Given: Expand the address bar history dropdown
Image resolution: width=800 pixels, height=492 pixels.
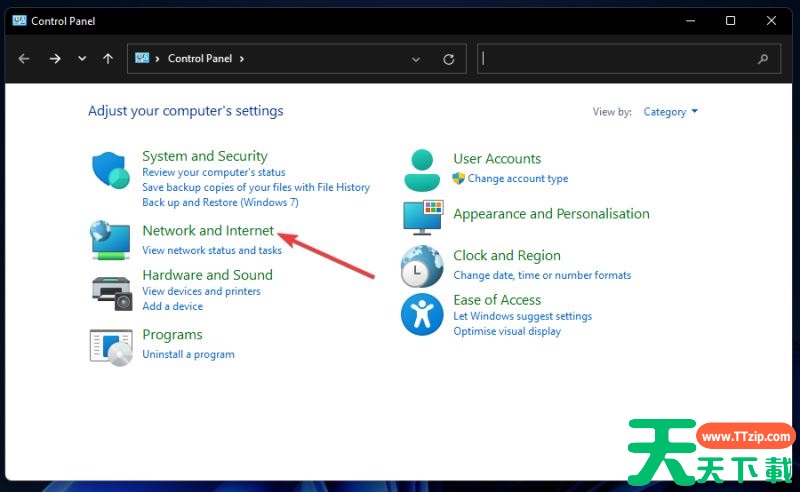Looking at the screenshot, I should (x=416, y=59).
